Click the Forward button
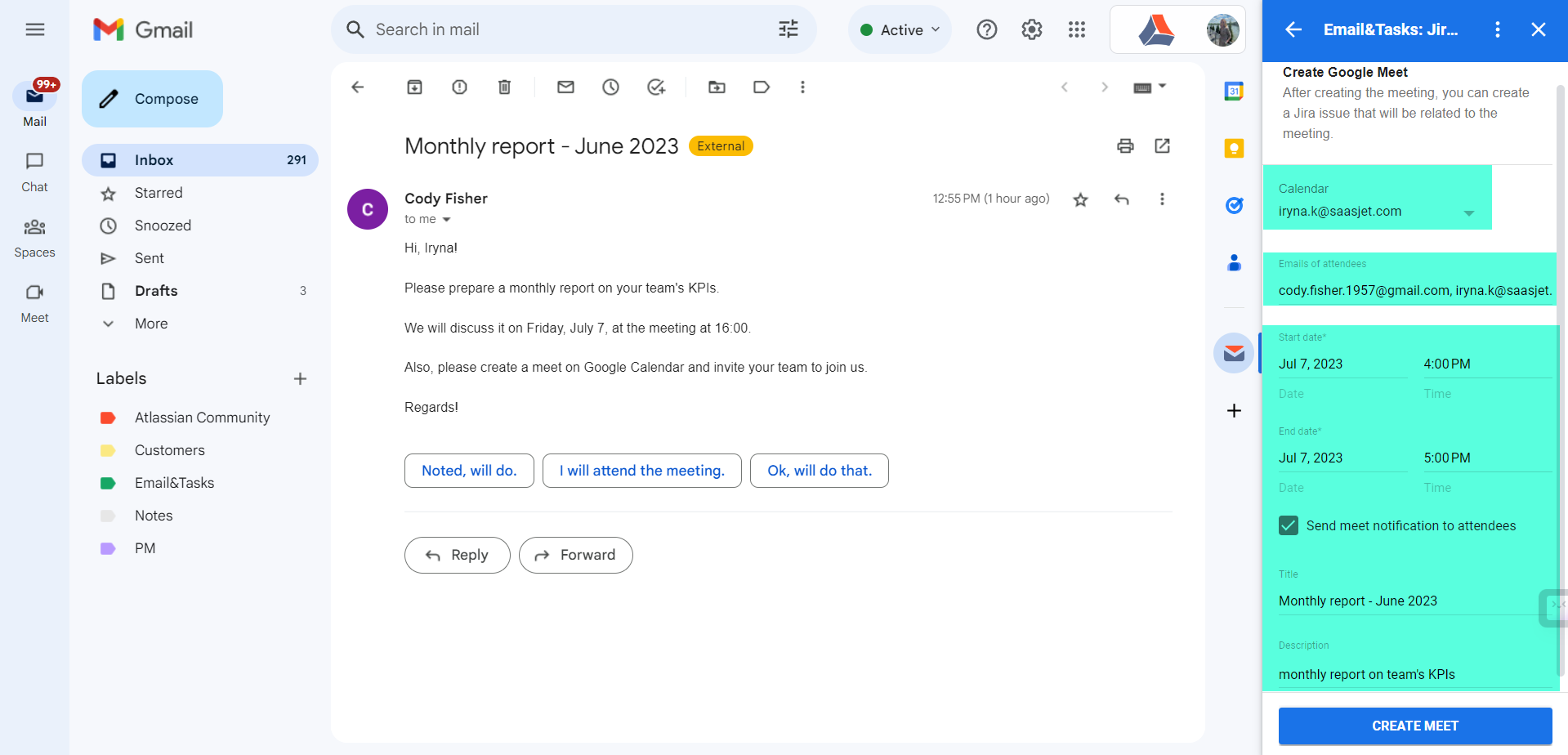The height and width of the screenshot is (755, 1568). [576, 556]
